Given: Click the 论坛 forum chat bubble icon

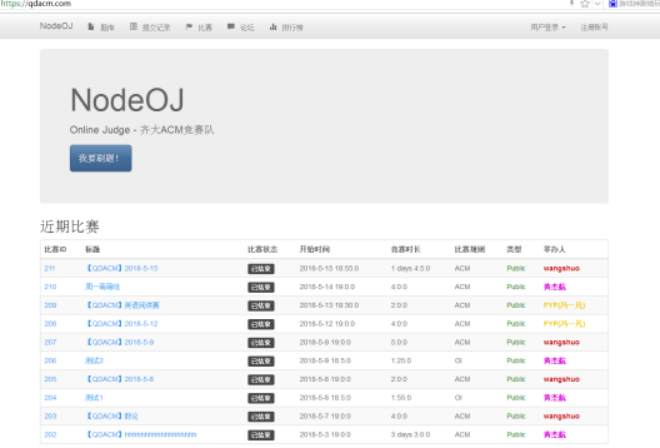Looking at the screenshot, I should 231,27.
